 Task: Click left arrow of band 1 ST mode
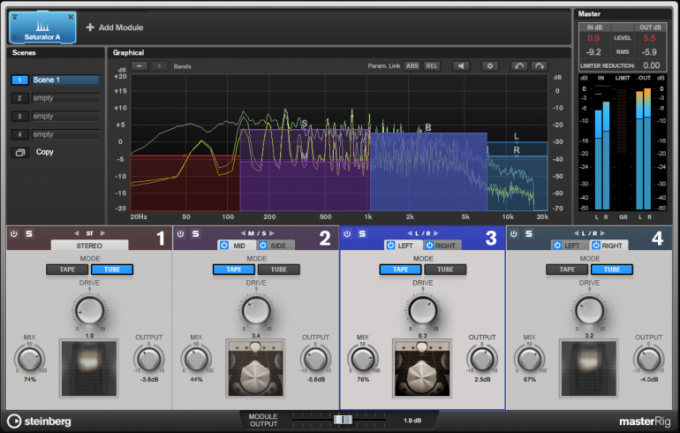pos(77,233)
